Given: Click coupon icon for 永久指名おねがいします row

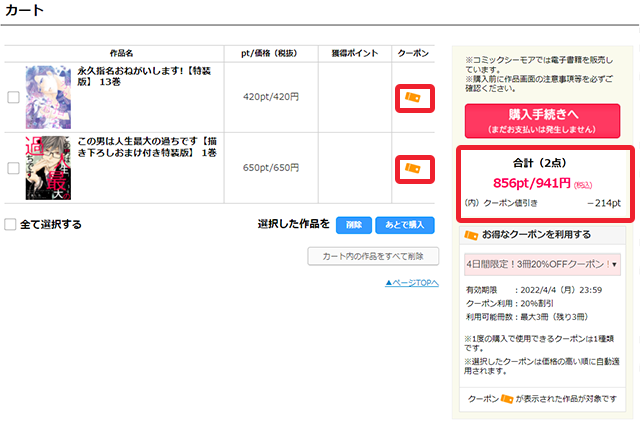Looking at the screenshot, I should pos(412,98).
